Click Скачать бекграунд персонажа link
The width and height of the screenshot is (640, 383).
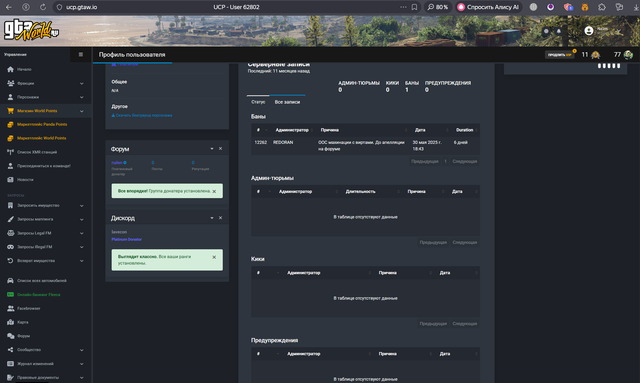142,116
